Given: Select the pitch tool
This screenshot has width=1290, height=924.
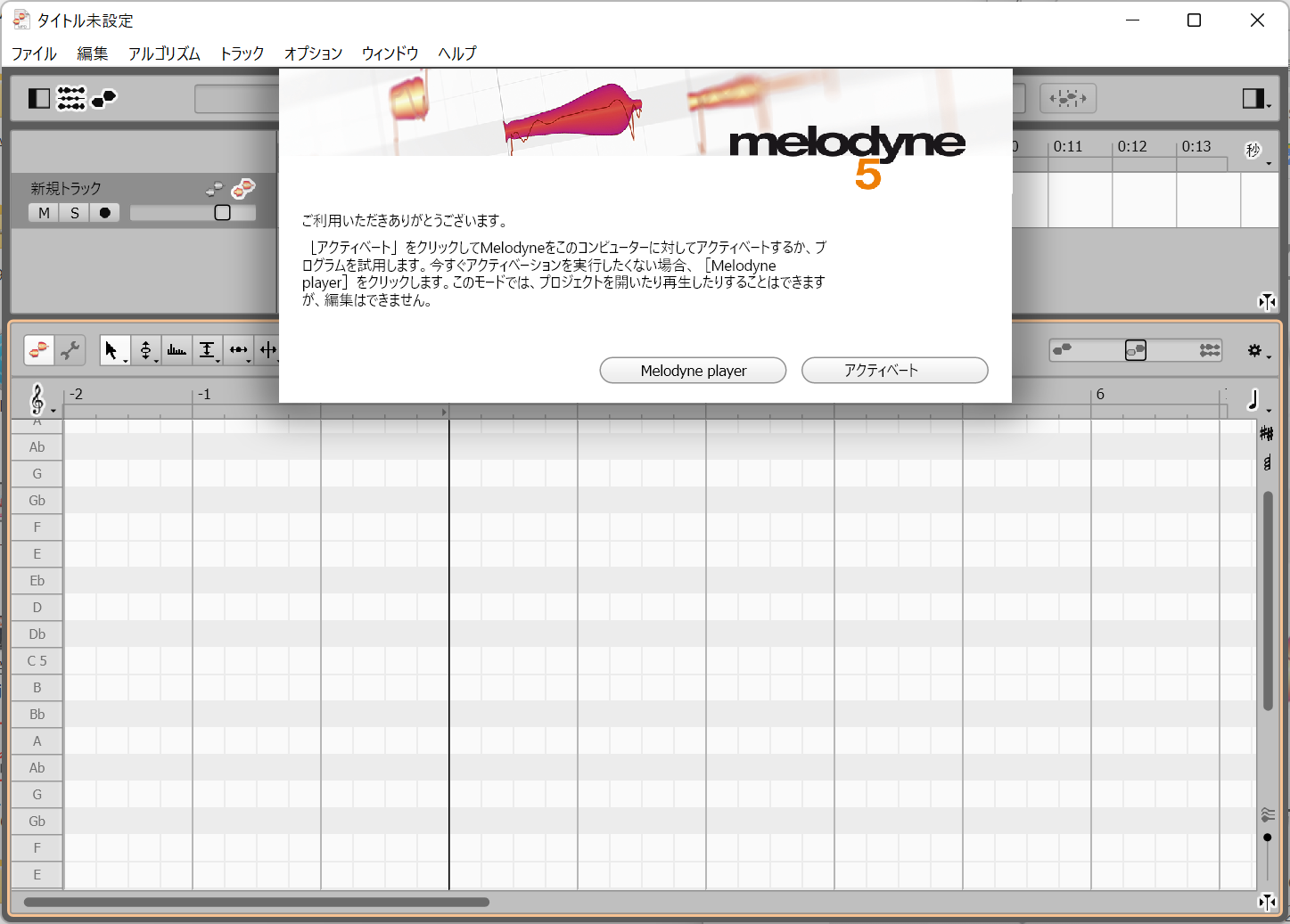Looking at the screenshot, I should 145,350.
